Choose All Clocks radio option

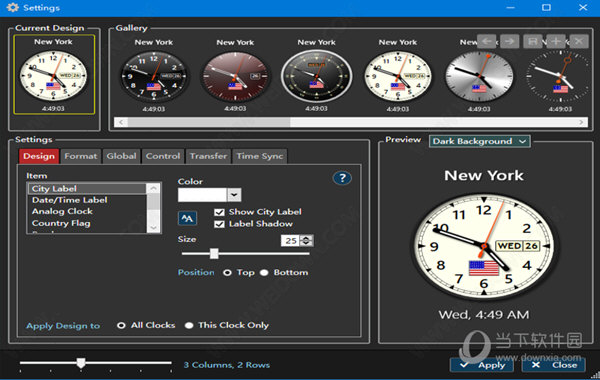[121, 326]
